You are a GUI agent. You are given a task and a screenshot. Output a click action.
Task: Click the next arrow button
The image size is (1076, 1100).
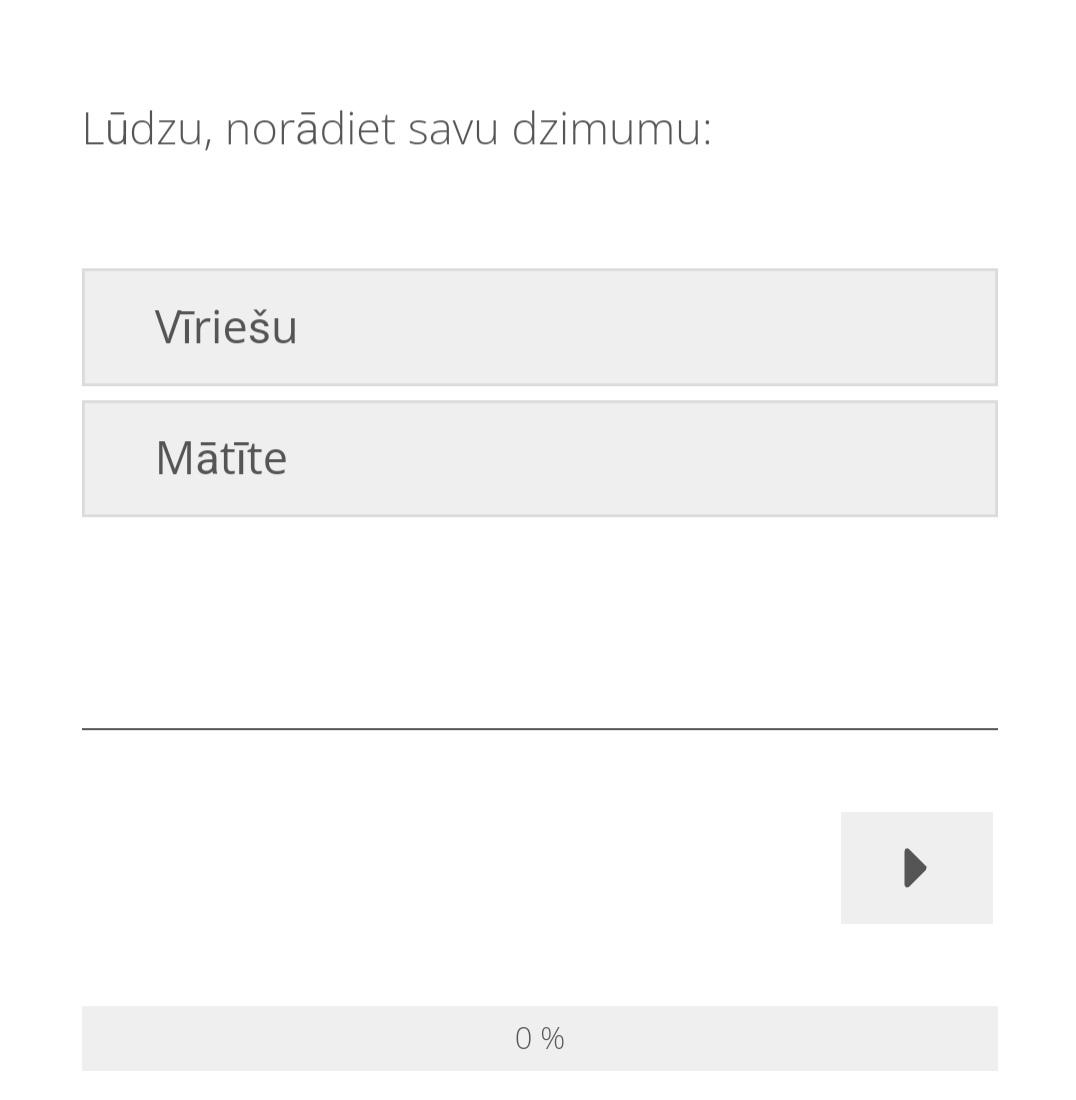(x=916, y=868)
